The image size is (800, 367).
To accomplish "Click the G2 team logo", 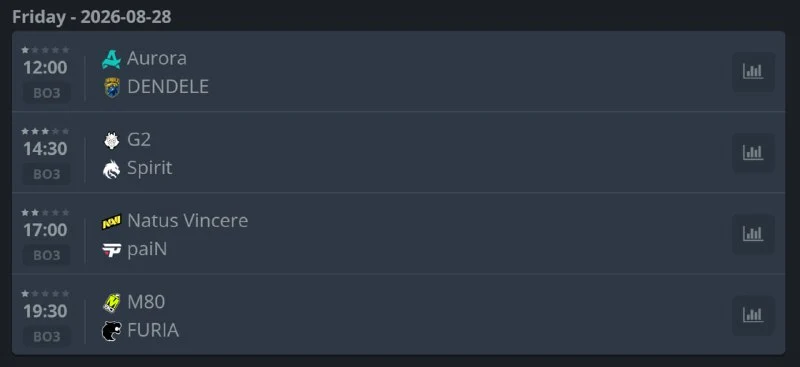I will click(111, 140).
